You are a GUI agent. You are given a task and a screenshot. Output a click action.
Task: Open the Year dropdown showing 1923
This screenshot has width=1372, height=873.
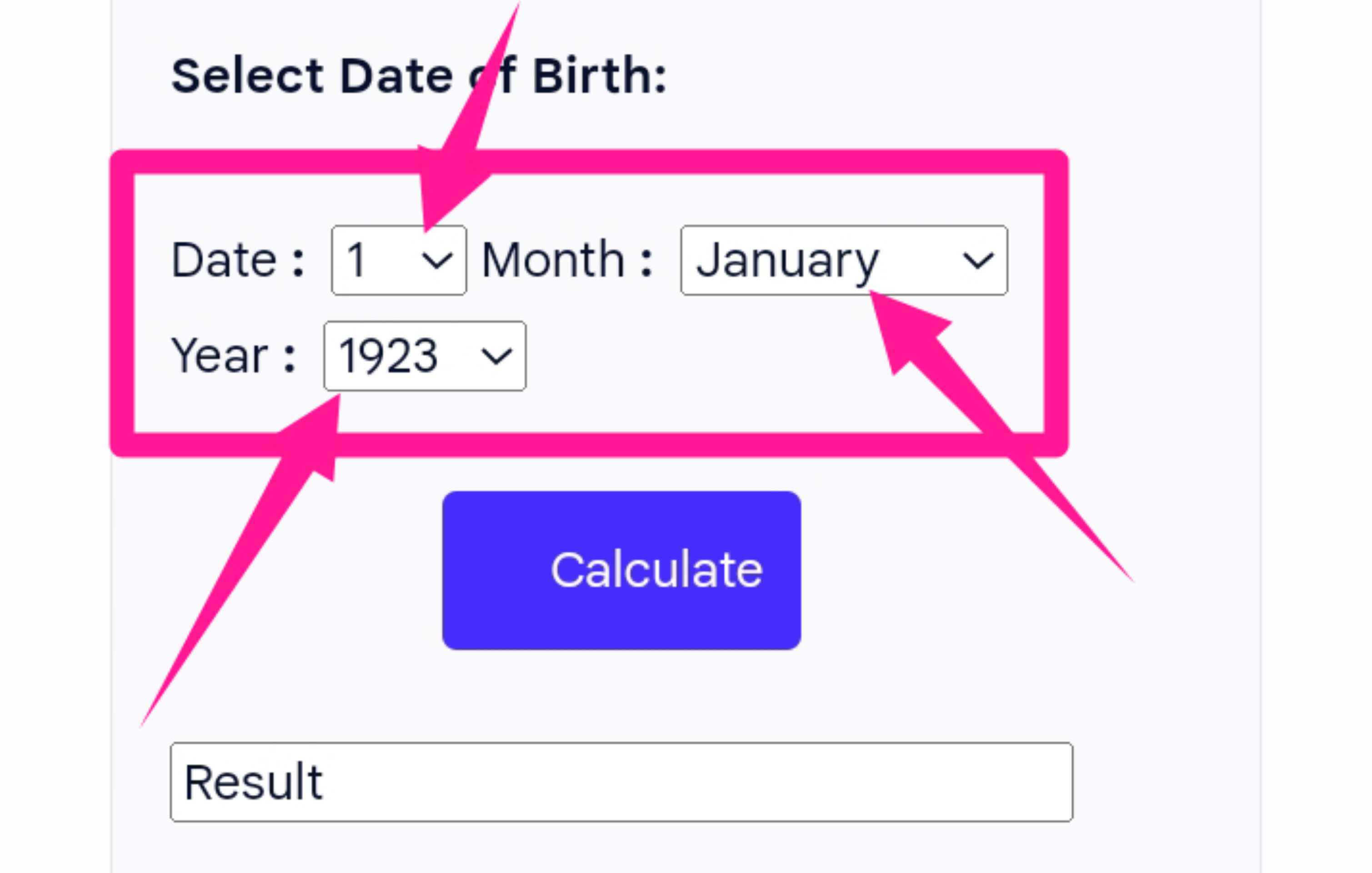[425, 356]
